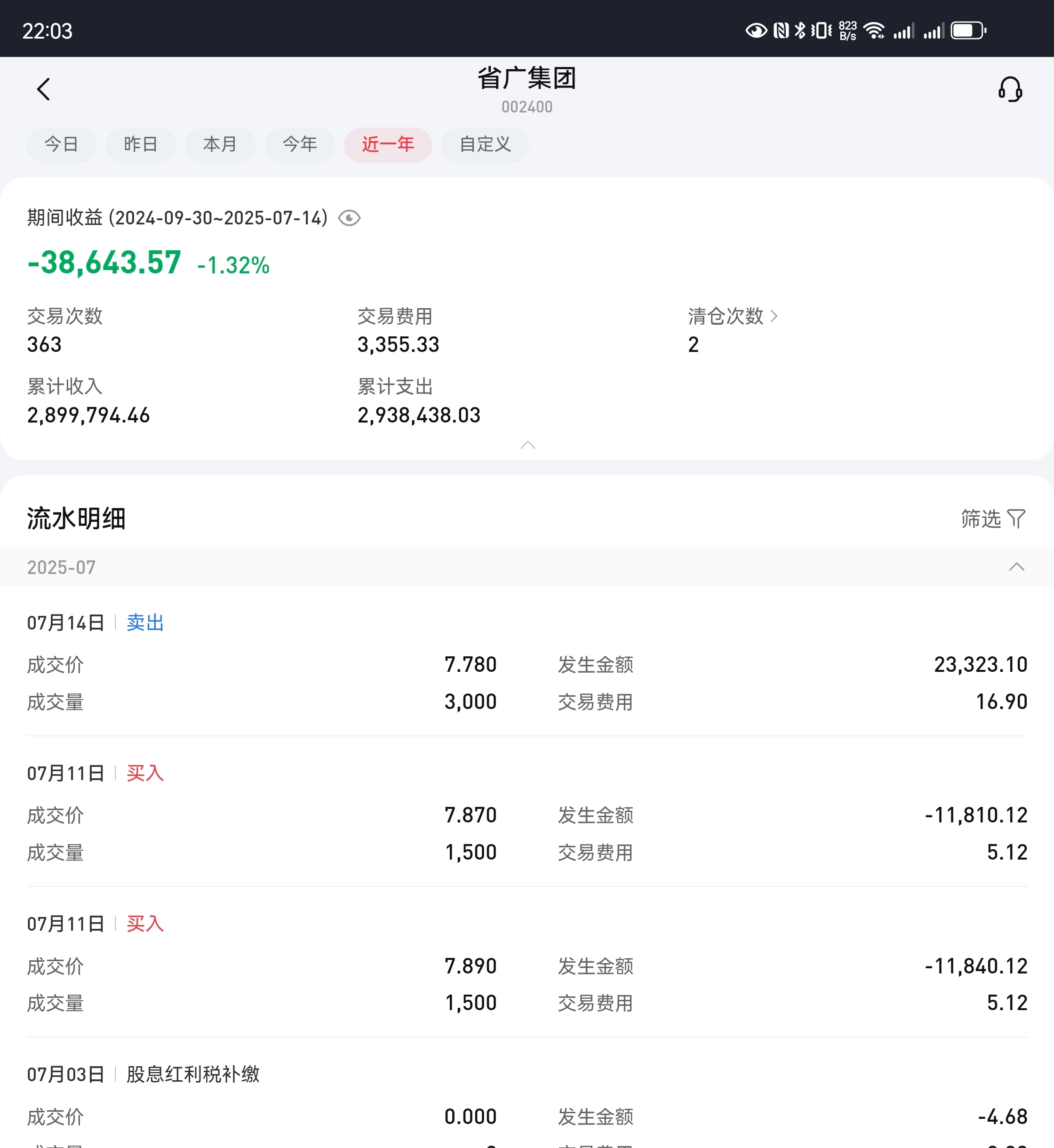This screenshot has width=1054, height=1148.
Task: Click the 2025-07 month label
Action: 61,567
